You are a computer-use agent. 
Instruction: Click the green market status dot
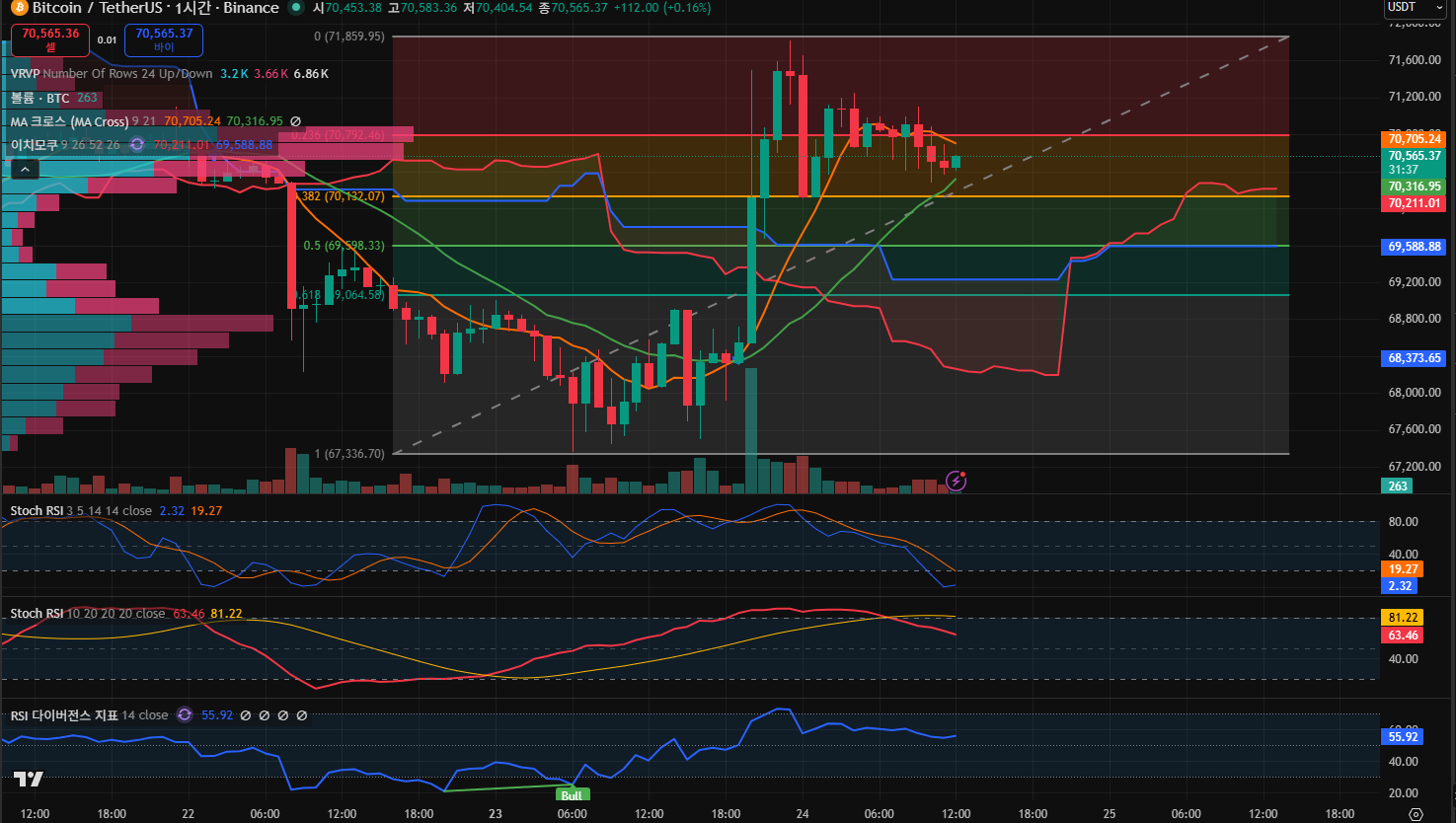296,8
